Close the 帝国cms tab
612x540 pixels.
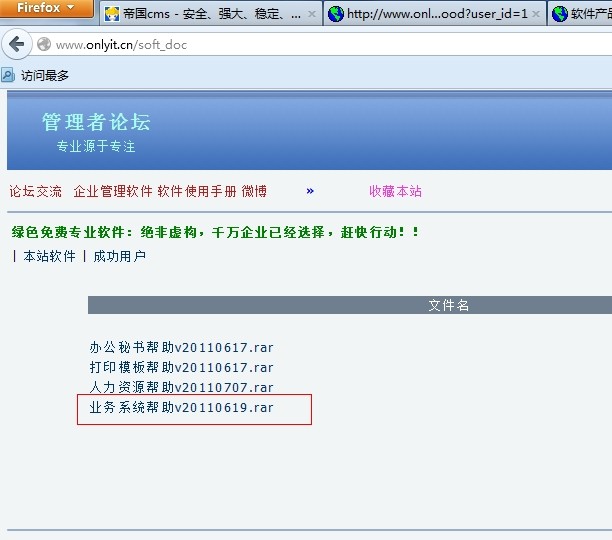point(312,14)
